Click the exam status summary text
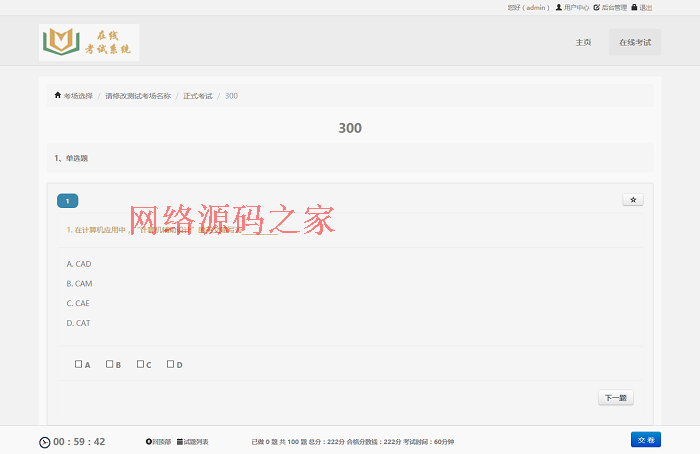 point(353,442)
